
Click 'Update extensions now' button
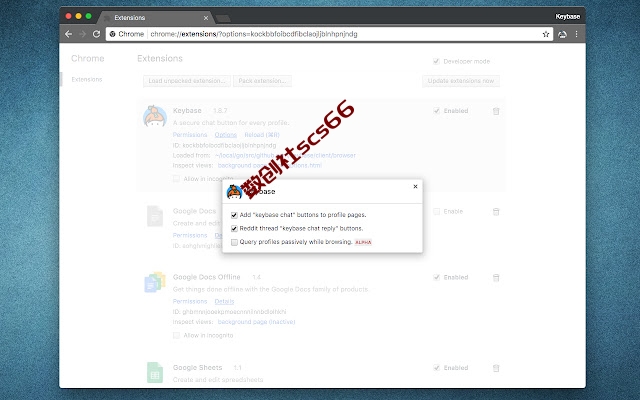[461, 81]
